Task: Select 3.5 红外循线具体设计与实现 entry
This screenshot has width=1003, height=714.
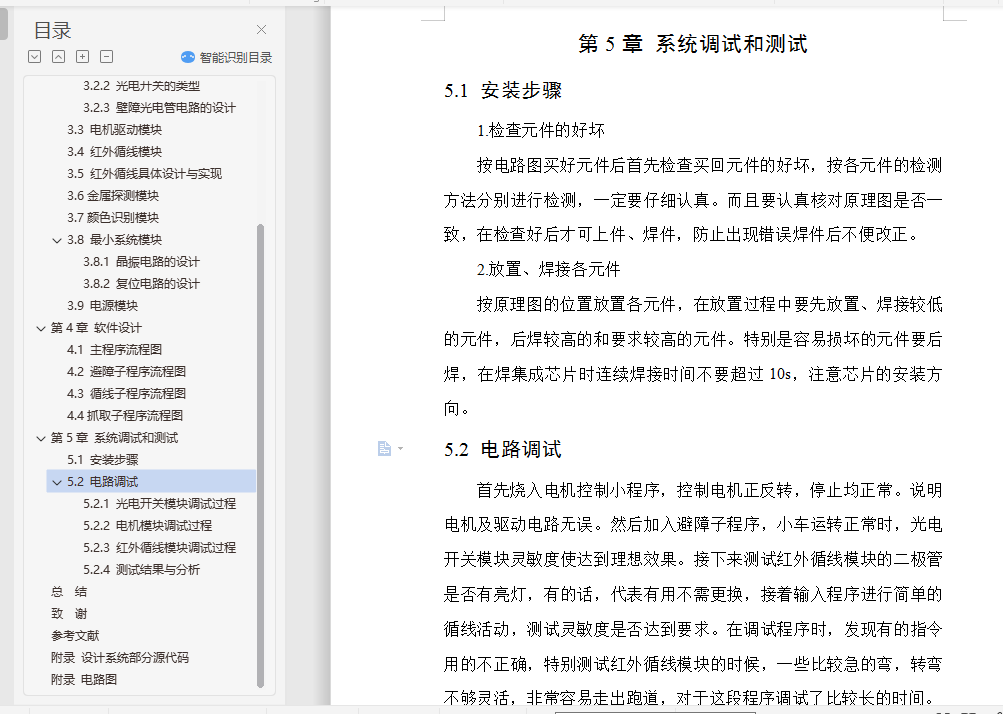Action: pos(145,173)
